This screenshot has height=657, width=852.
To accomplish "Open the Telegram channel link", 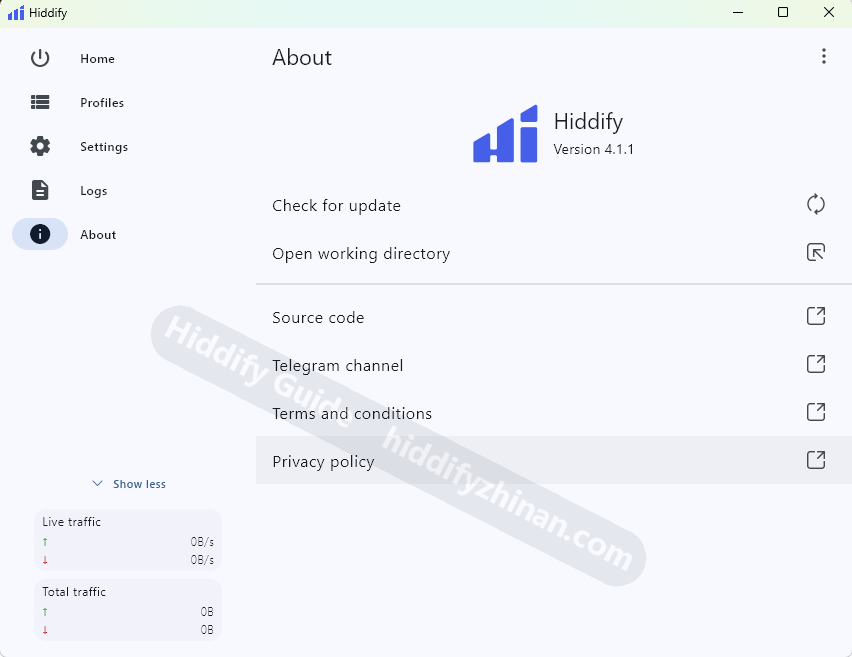I will [554, 365].
